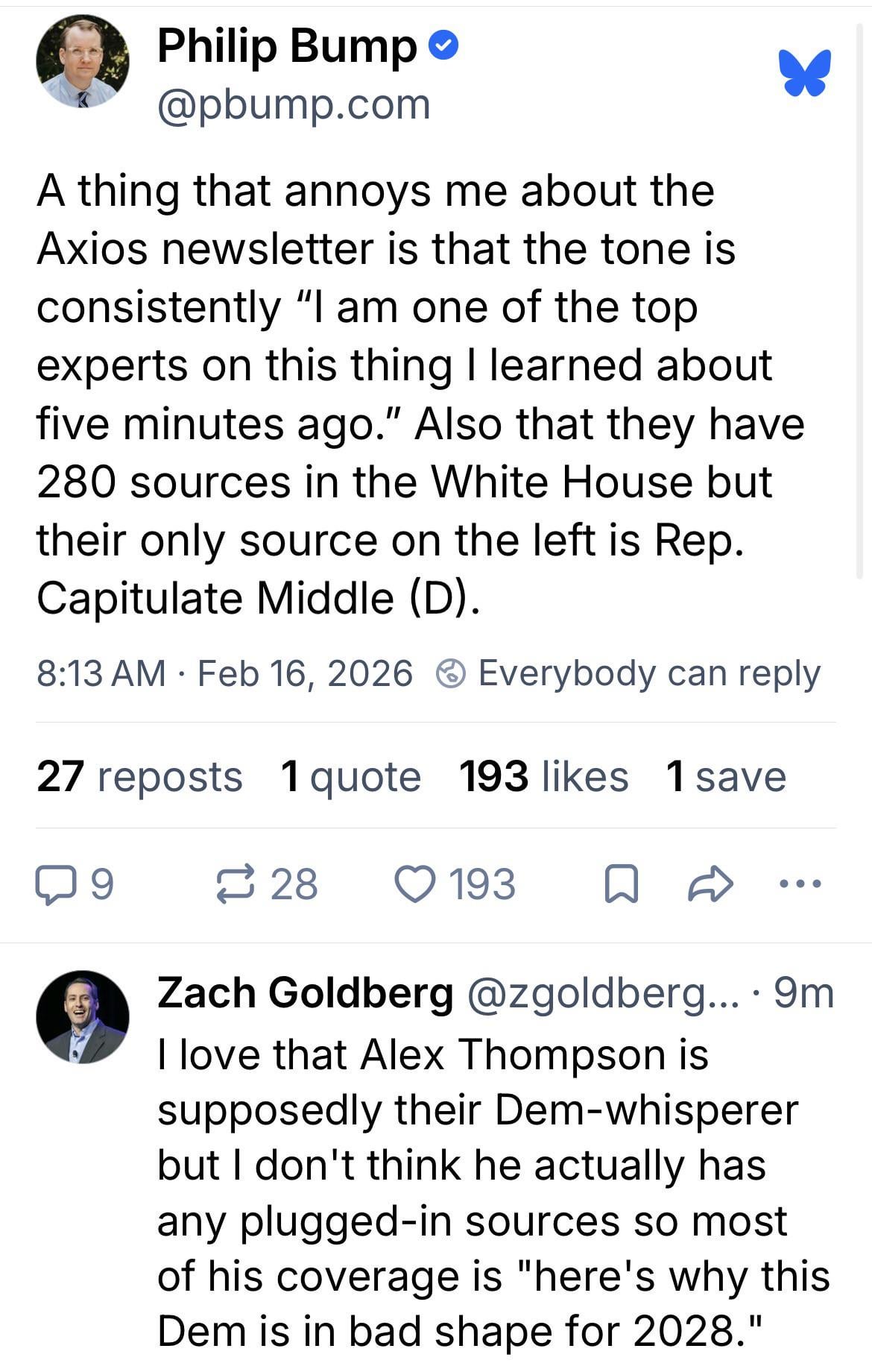Screen dimensions: 872x1372
Task: Open the reply settings globe icon
Action: 450,674
